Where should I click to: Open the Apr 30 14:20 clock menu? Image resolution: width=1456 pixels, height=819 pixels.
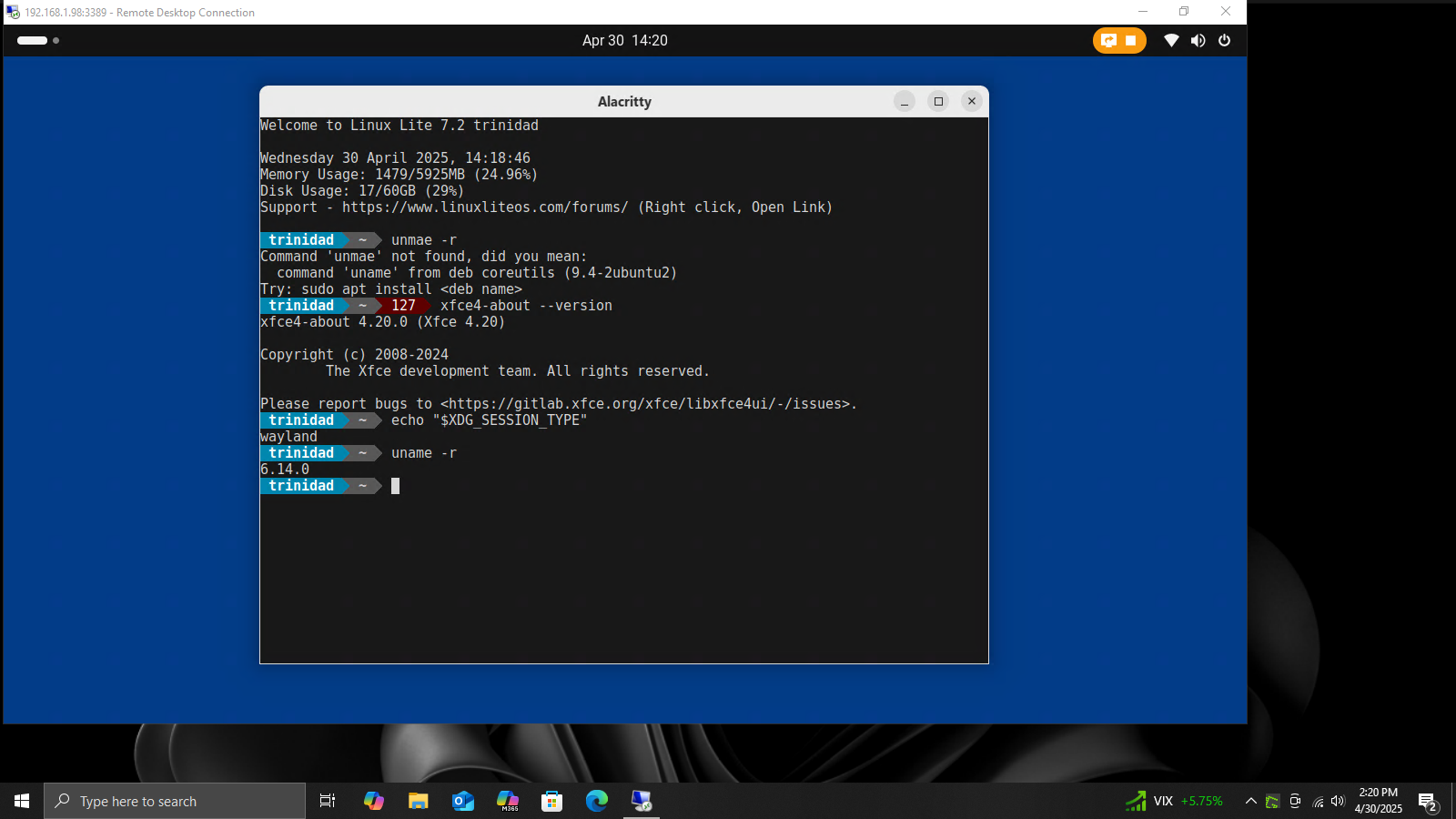624,40
